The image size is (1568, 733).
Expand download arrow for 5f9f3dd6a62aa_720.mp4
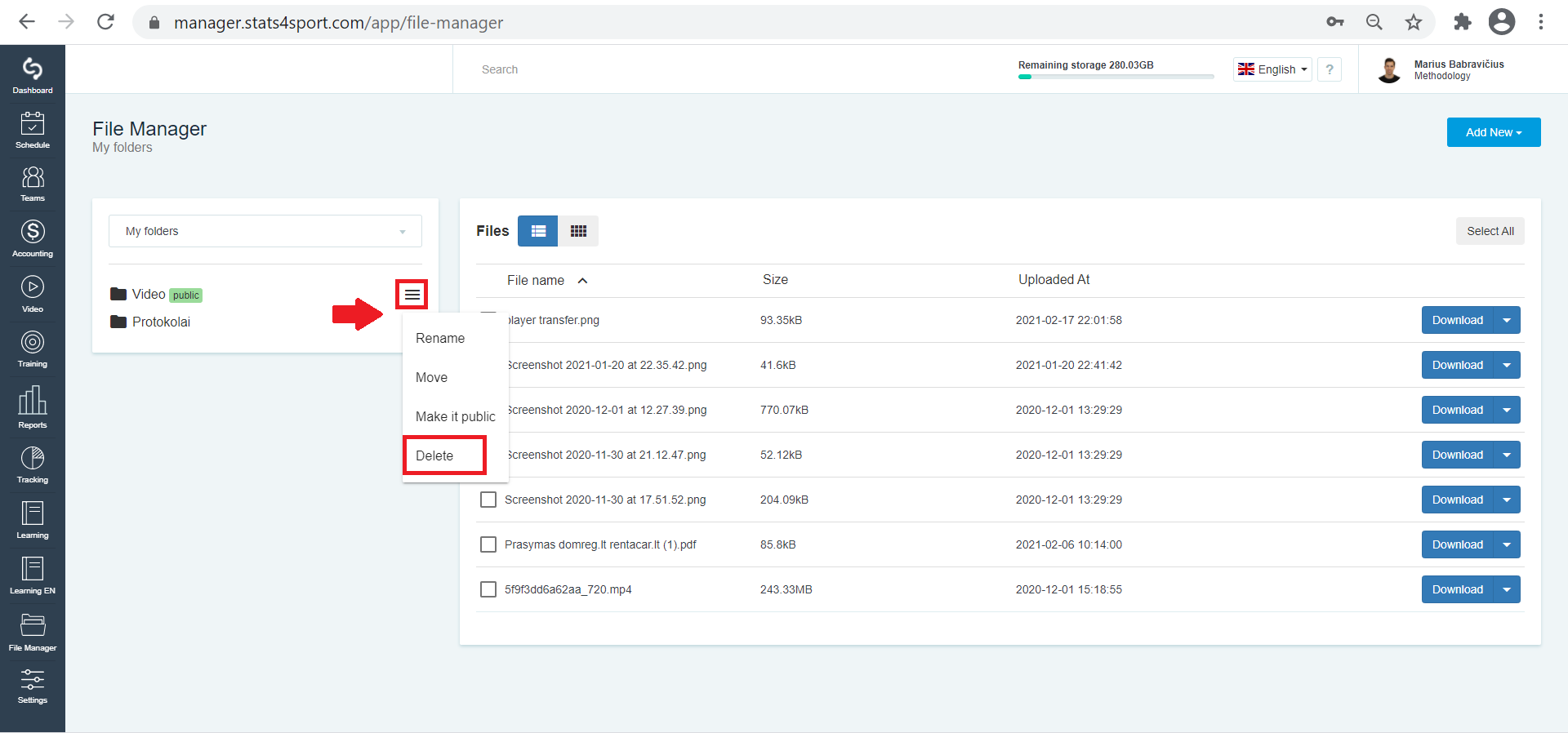pyautogui.click(x=1507, y=589)
